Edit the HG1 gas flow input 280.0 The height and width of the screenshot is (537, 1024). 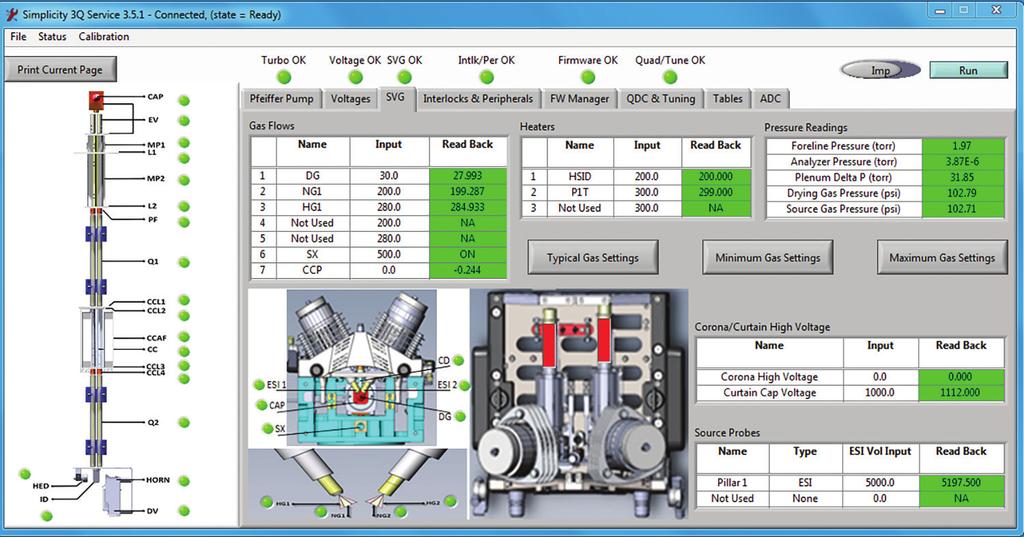389,207
